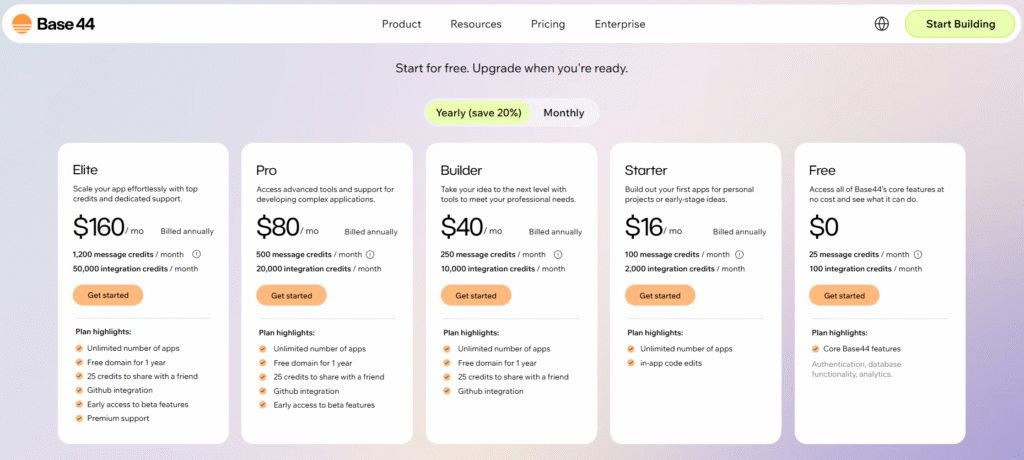Screen dimensions: 1024x460
Task: Switch billing to Yearly (save 20%)
Action: 479,113
